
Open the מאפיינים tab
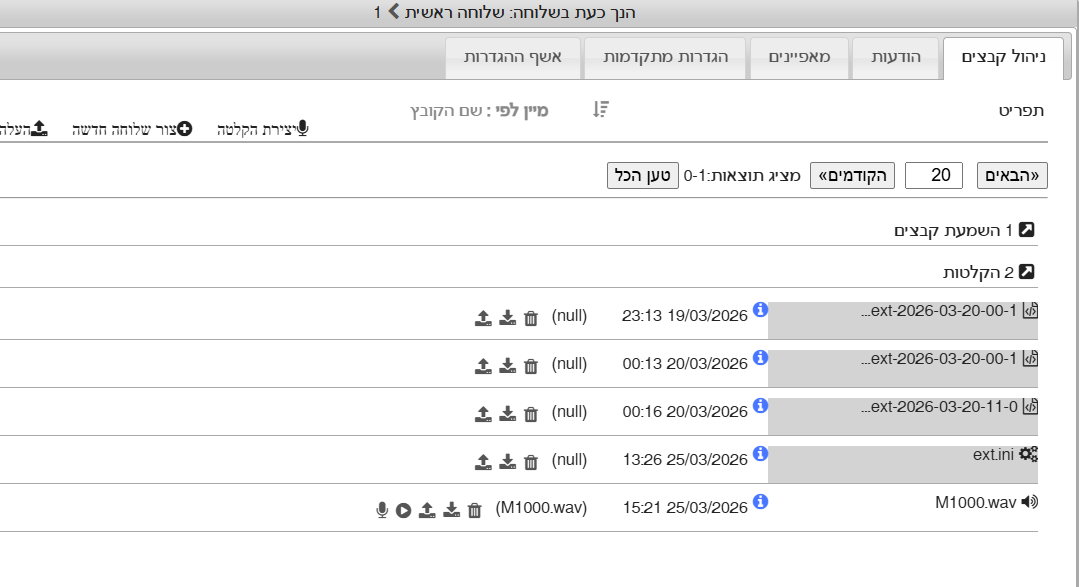point(798,58)
